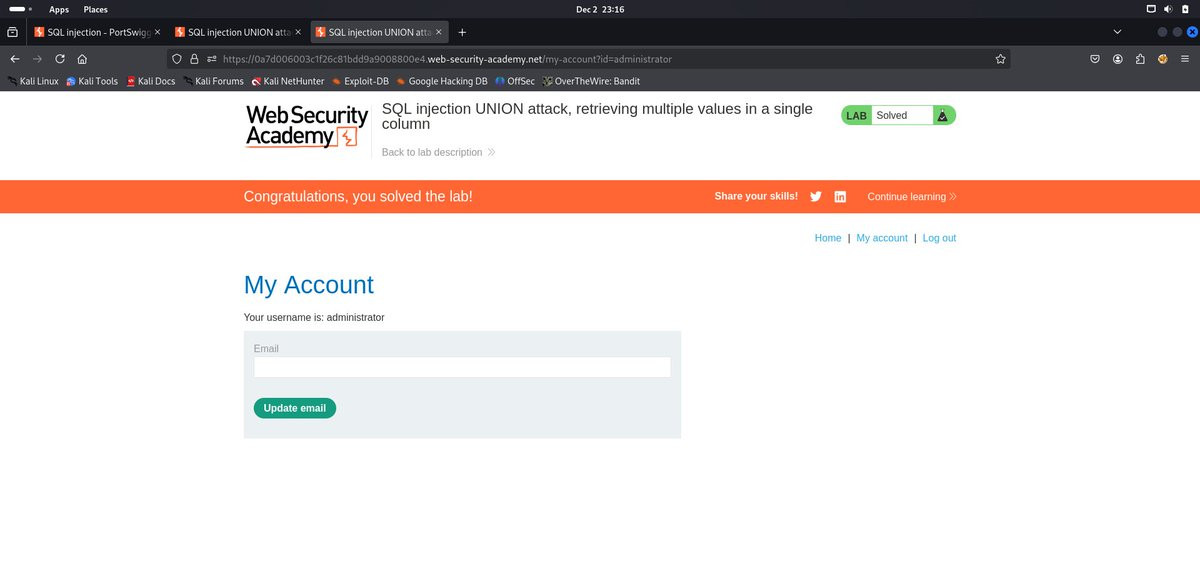Screen dimensions: 1200x588
Task: Click the Update email button
Action: [x=295, y=408]
